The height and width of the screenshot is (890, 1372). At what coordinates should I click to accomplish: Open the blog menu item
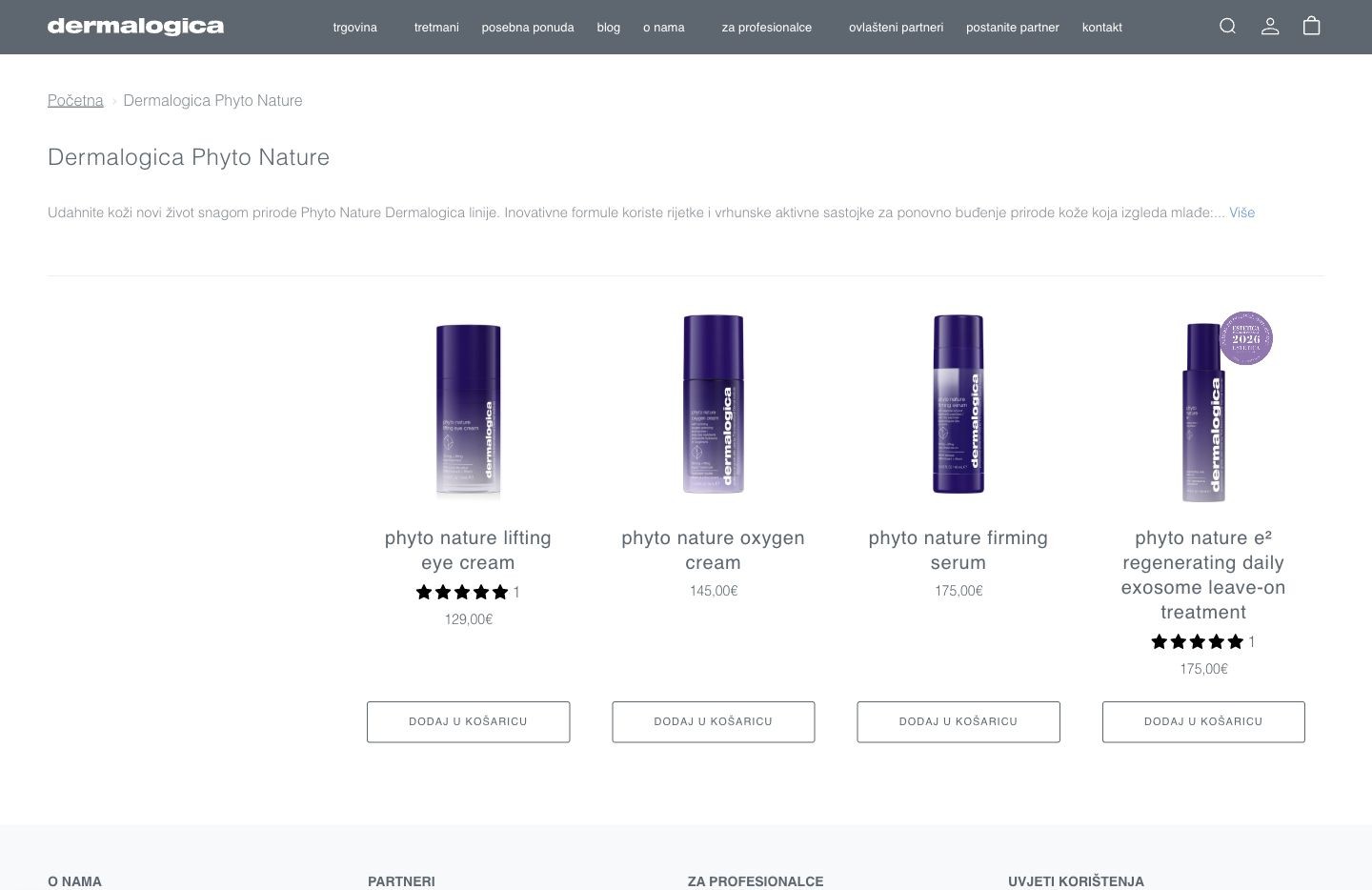click(x=609, y=28)
